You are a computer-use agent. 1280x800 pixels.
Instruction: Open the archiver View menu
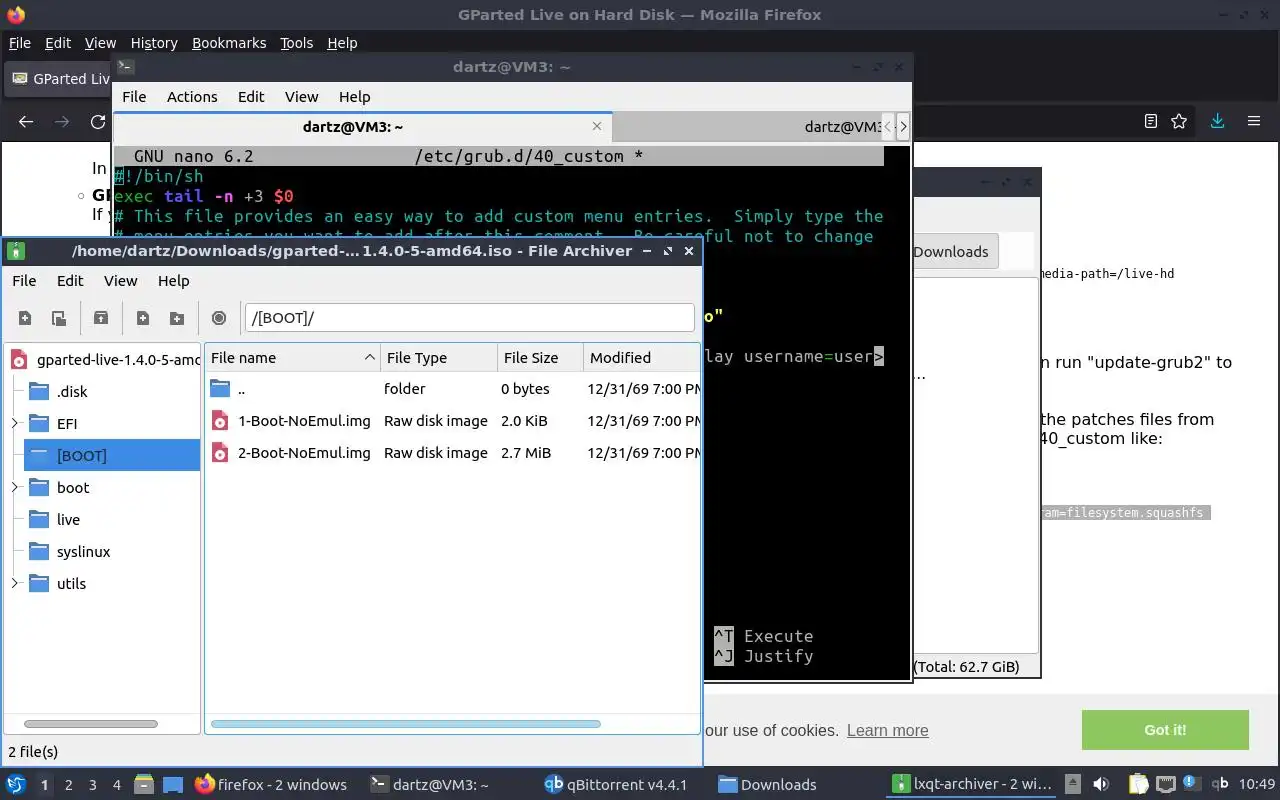(x=121, y=281)
